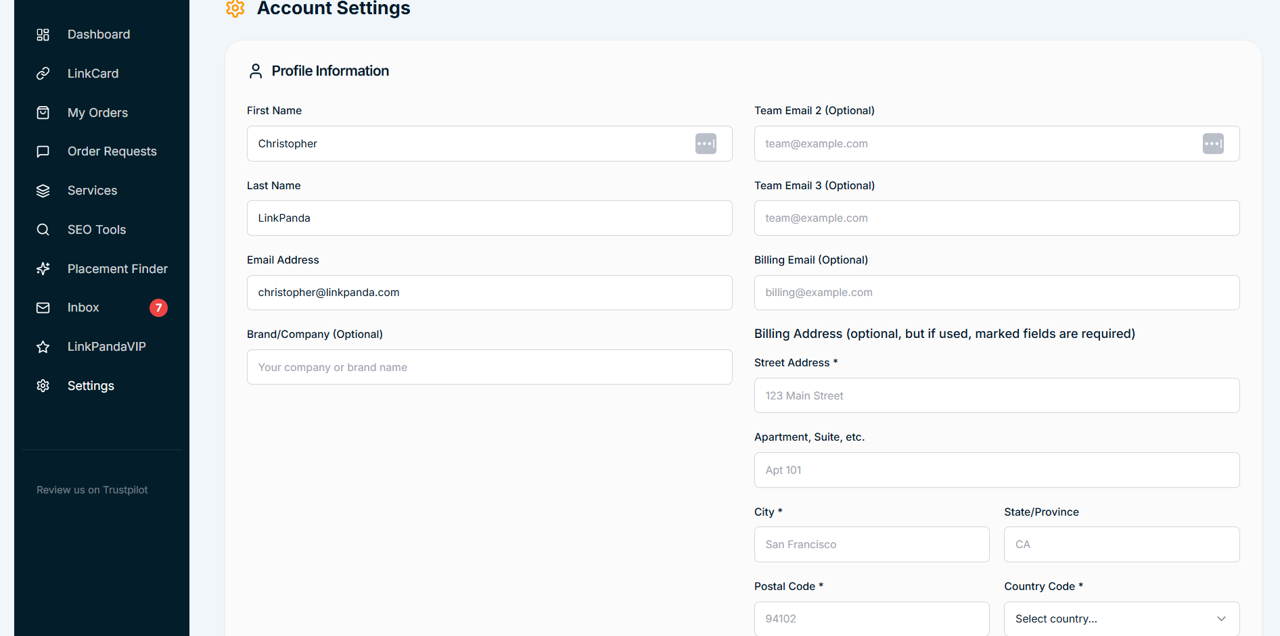This screenshot has width=1280, height=636.
Task: Click the red unread badge on Inbox
Action: pyautogui.click(x=158, y=307)
